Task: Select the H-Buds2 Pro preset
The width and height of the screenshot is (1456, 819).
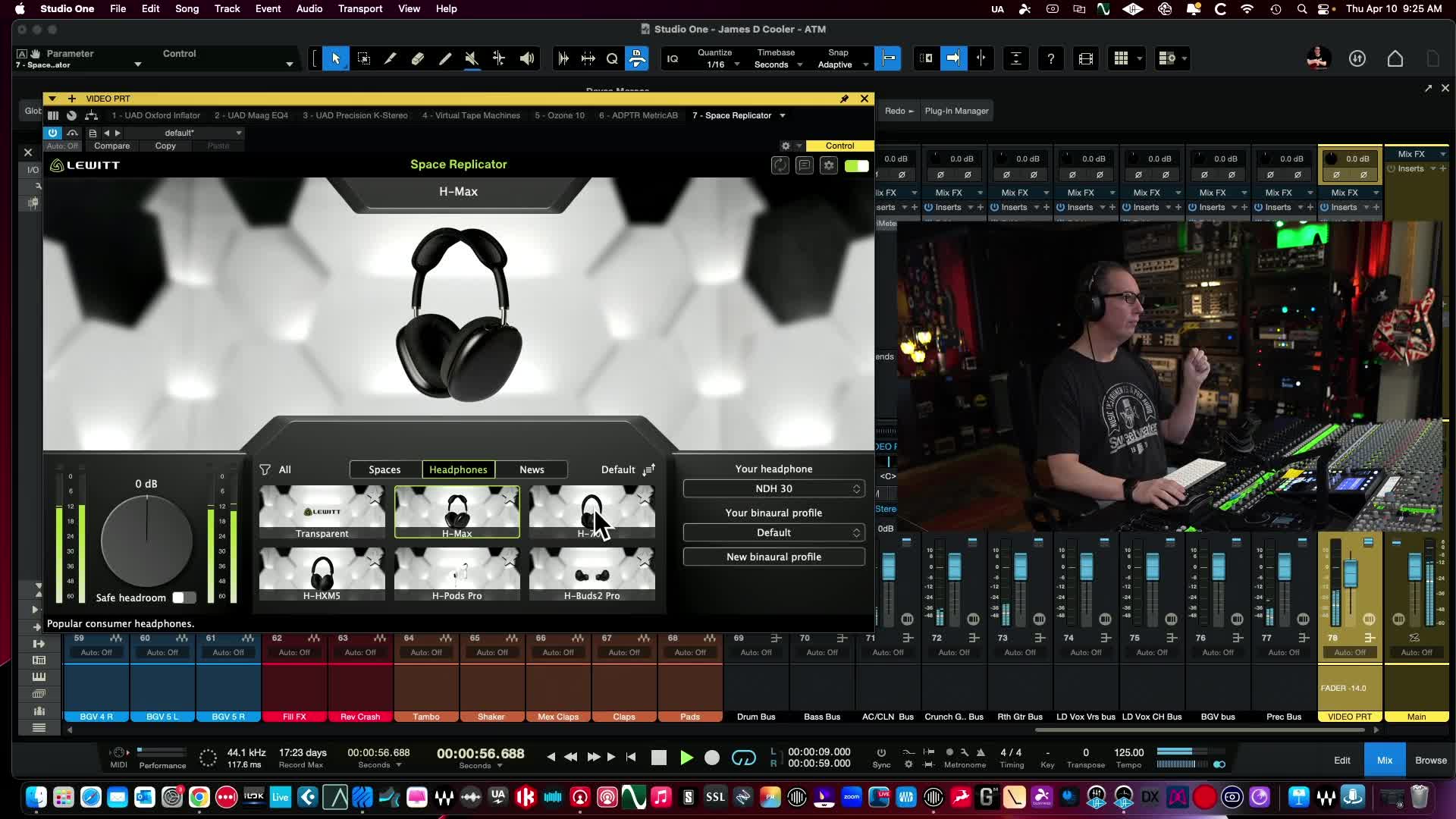Action: coord(591,574)
